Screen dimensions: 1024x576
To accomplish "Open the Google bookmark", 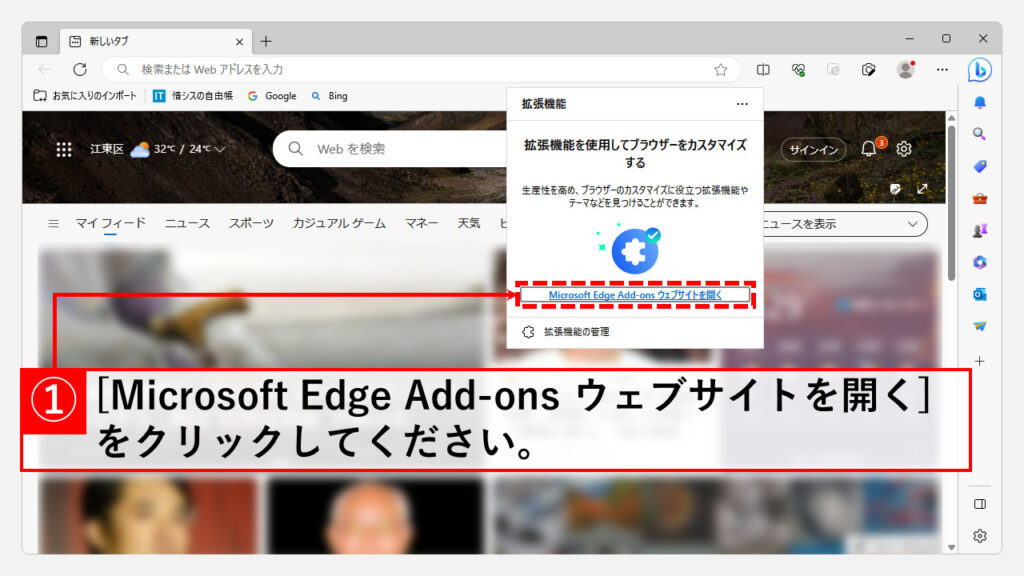I will pos(272,96).
